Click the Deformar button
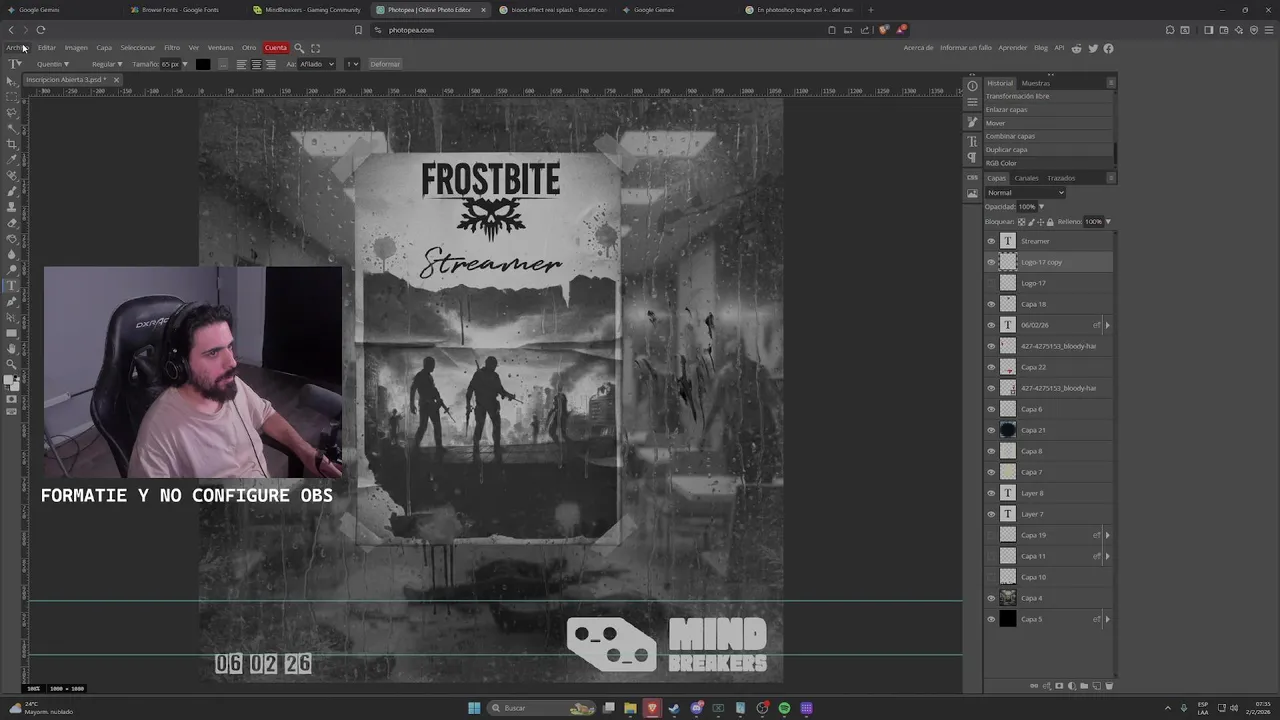This screenshot has height=720, width=1280. coord(385,64)
